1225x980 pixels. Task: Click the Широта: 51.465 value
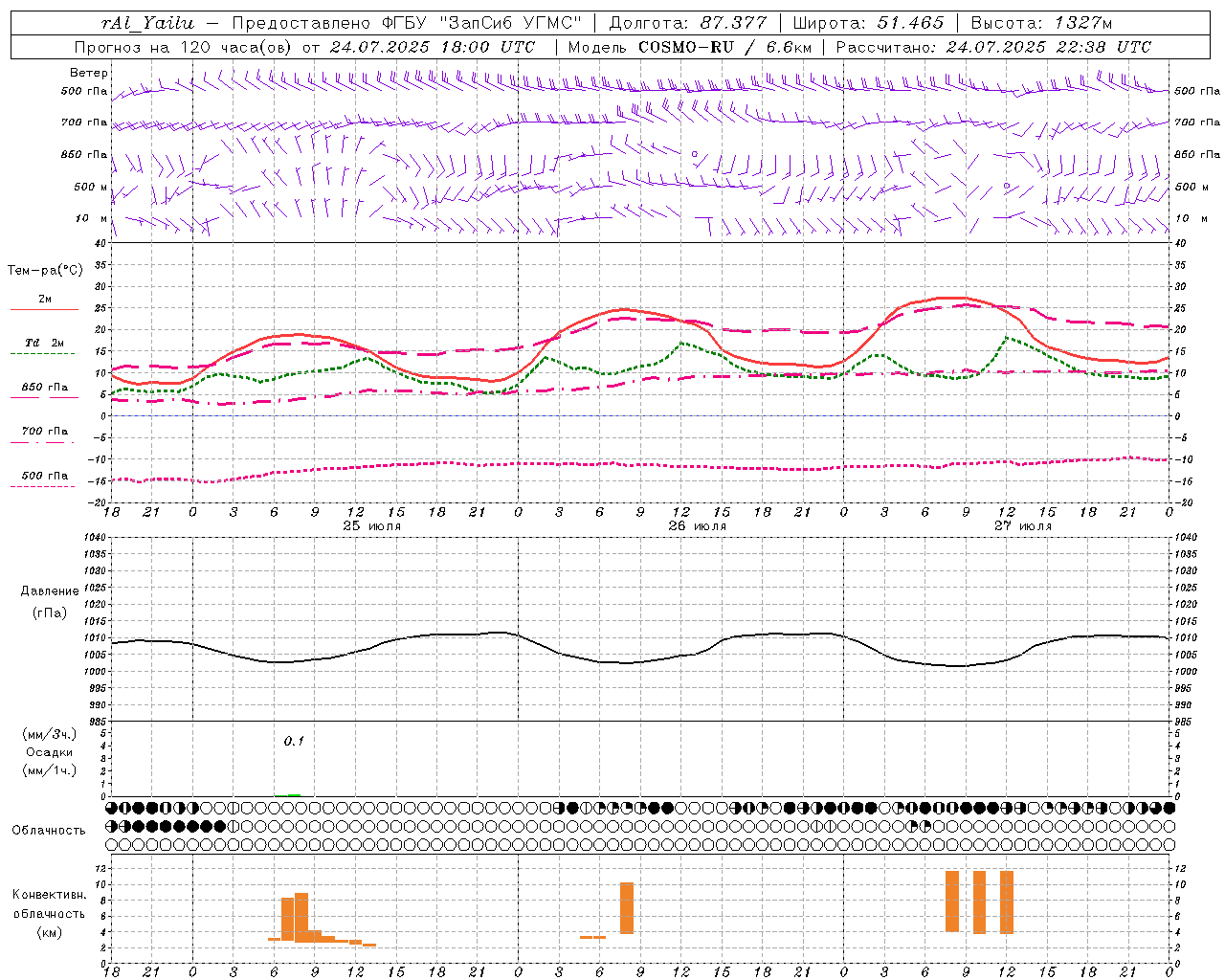868,23
